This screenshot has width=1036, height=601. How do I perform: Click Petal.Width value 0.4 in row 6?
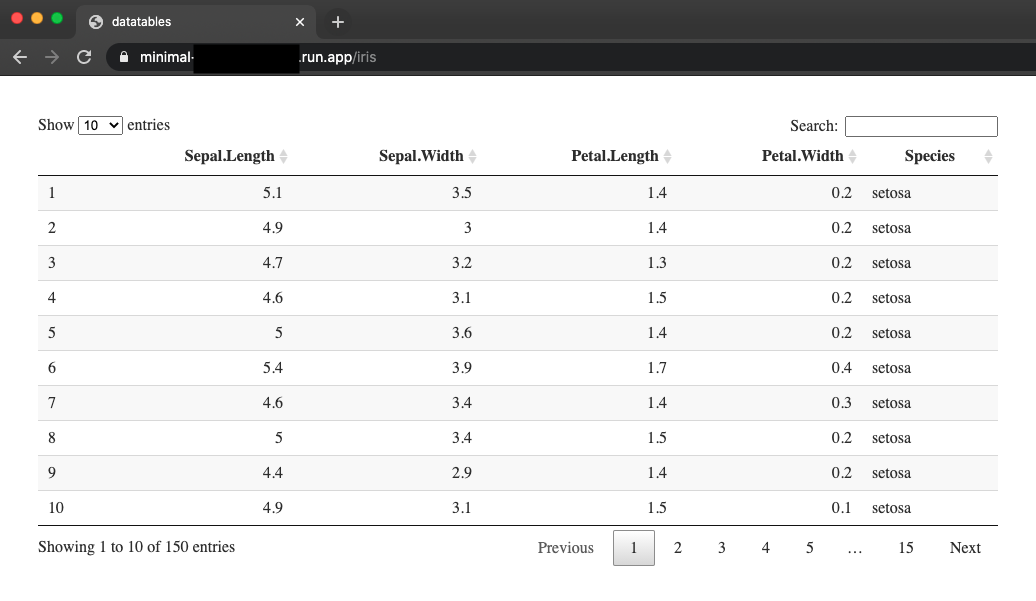click(841, 368)
